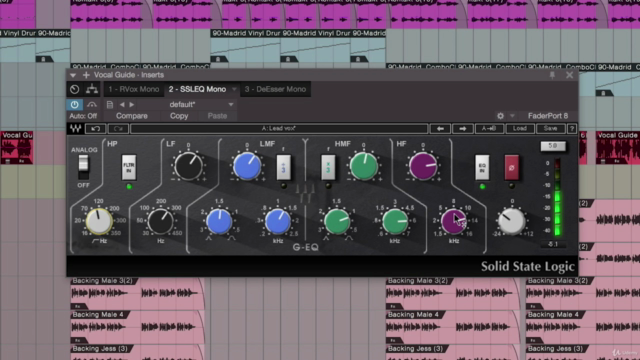Click the LF gain knob

[x=188, y=167]
